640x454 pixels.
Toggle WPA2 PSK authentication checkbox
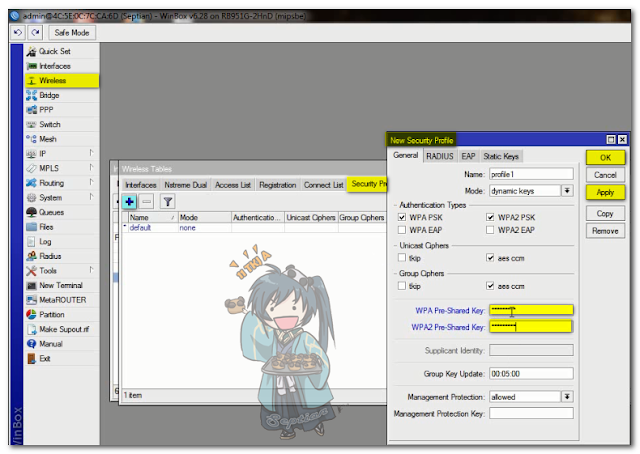tap(490, 217)
